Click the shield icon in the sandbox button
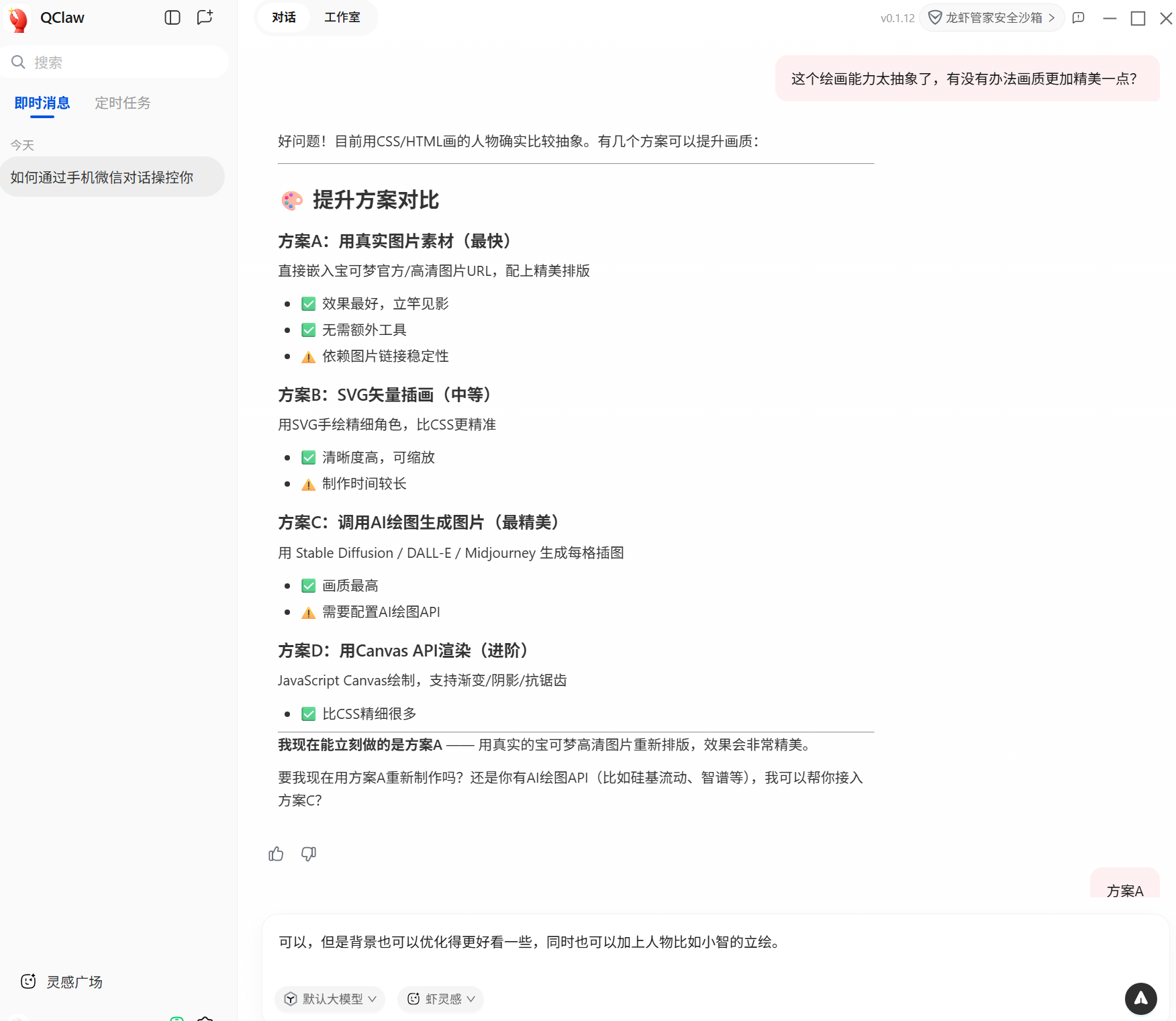 [934, 17]
